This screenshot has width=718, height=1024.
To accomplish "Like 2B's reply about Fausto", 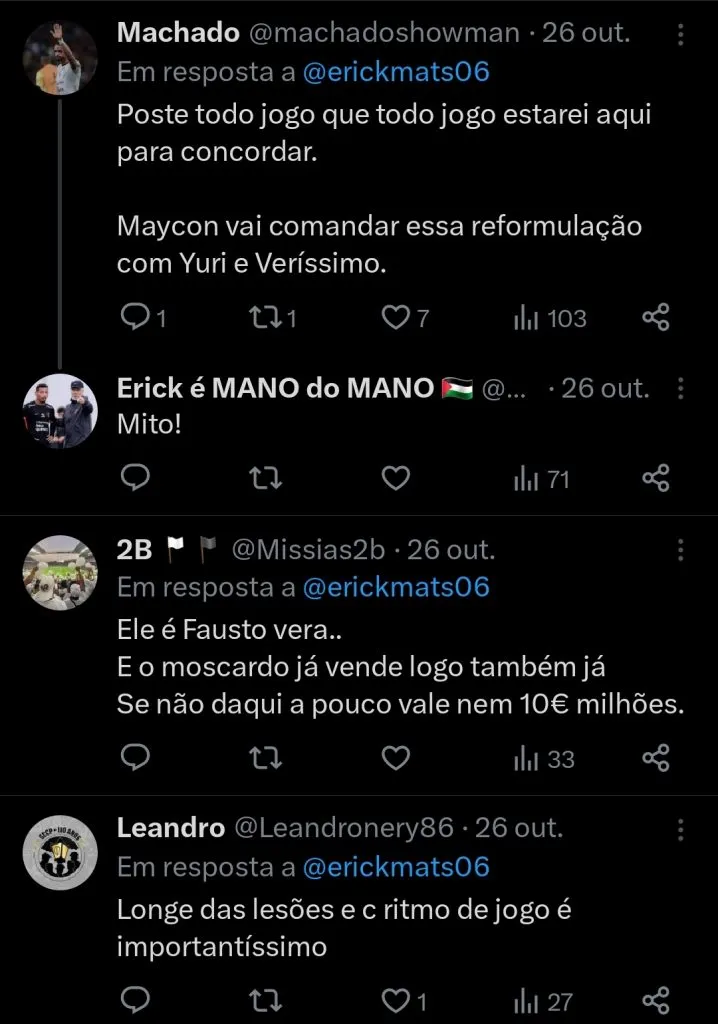I will (x=394, y=760).
